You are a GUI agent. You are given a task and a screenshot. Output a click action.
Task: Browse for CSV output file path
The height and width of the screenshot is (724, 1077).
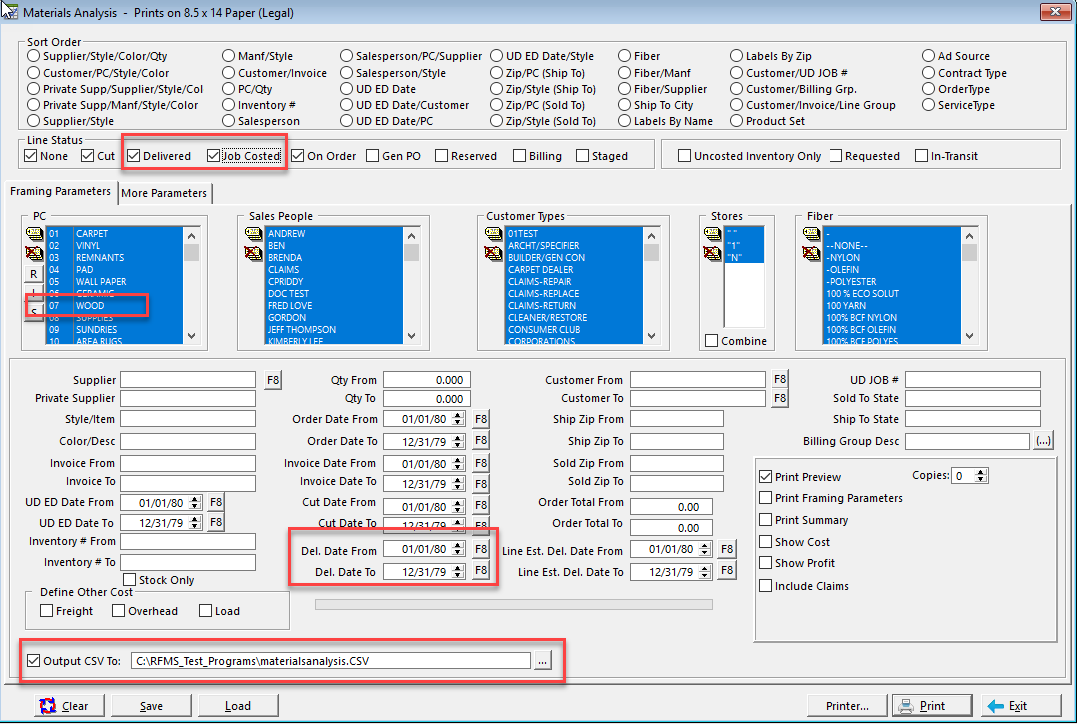point(543,661)
